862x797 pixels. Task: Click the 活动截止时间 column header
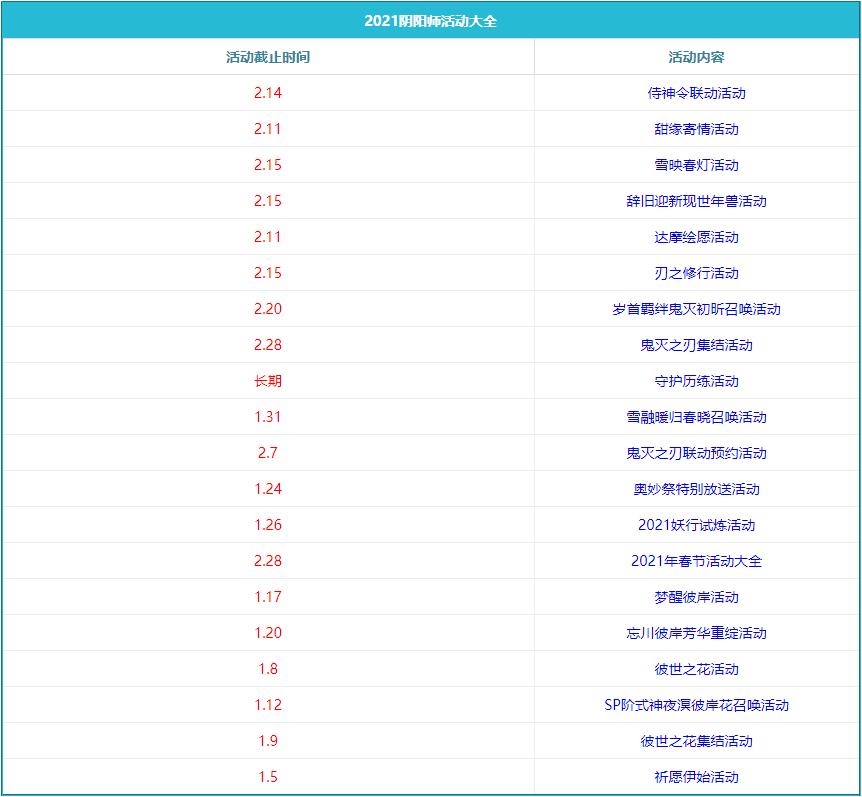268,57
